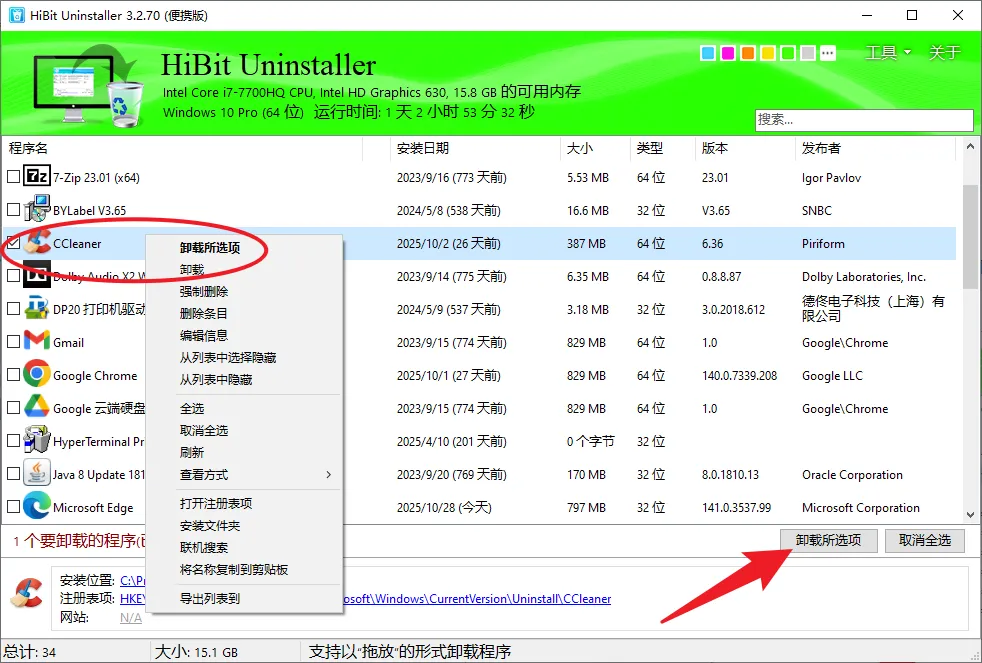Image resolution: width=982 pixels, height=663 pixels.
Task: Expand the 查看方式 submenu arrow
Action: (328, 475)
